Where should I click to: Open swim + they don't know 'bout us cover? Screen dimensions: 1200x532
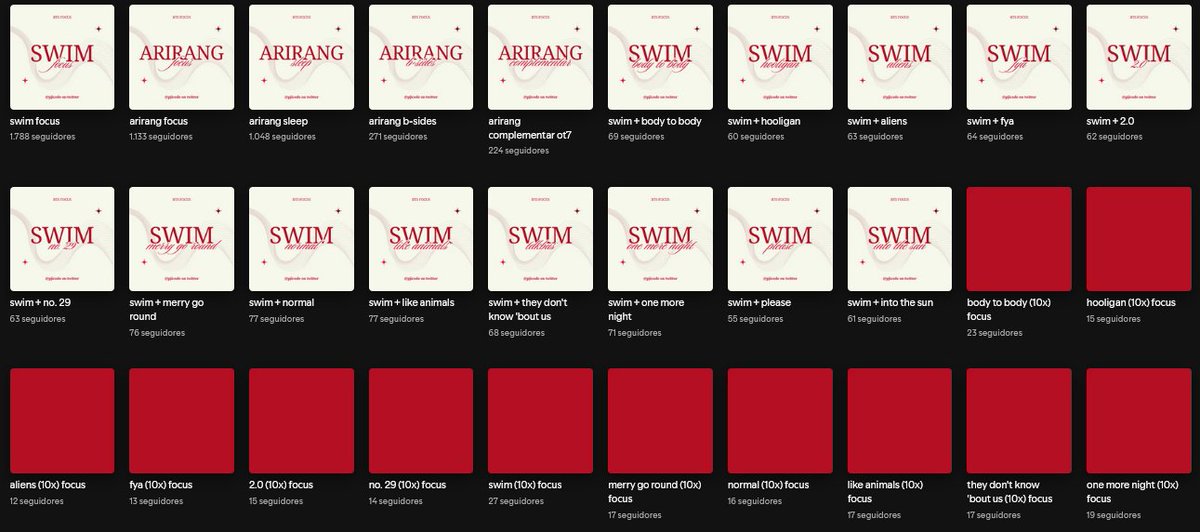coord(540,239)
